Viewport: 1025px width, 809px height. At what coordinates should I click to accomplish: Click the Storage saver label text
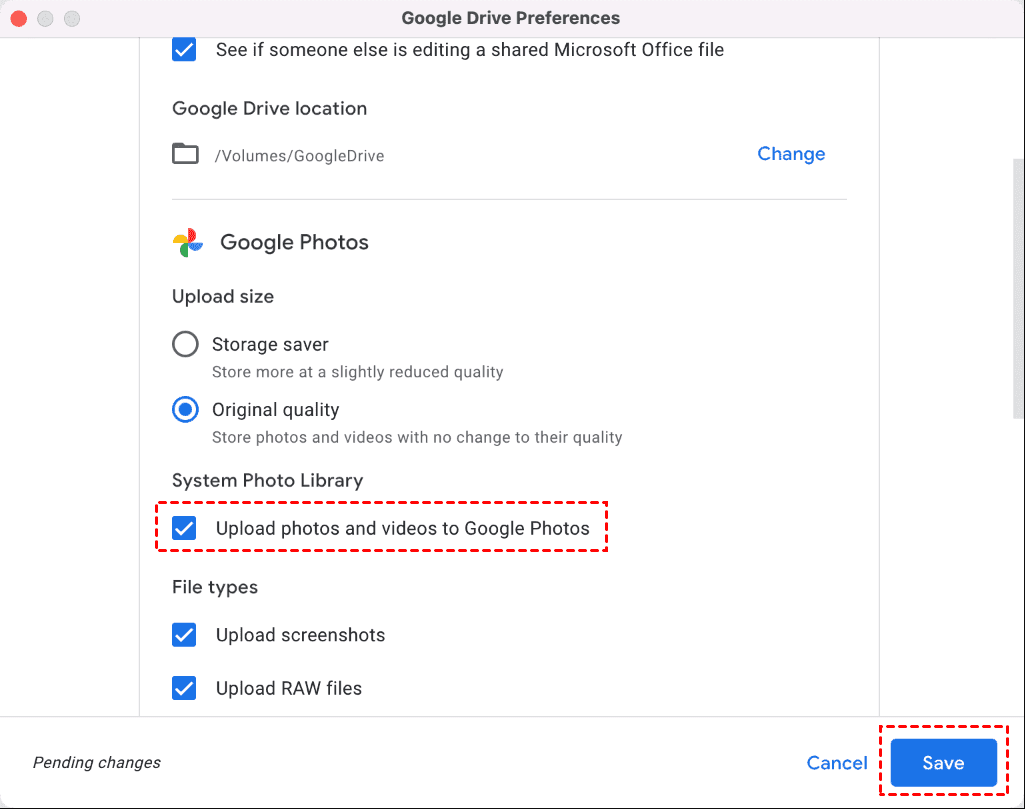270,345
